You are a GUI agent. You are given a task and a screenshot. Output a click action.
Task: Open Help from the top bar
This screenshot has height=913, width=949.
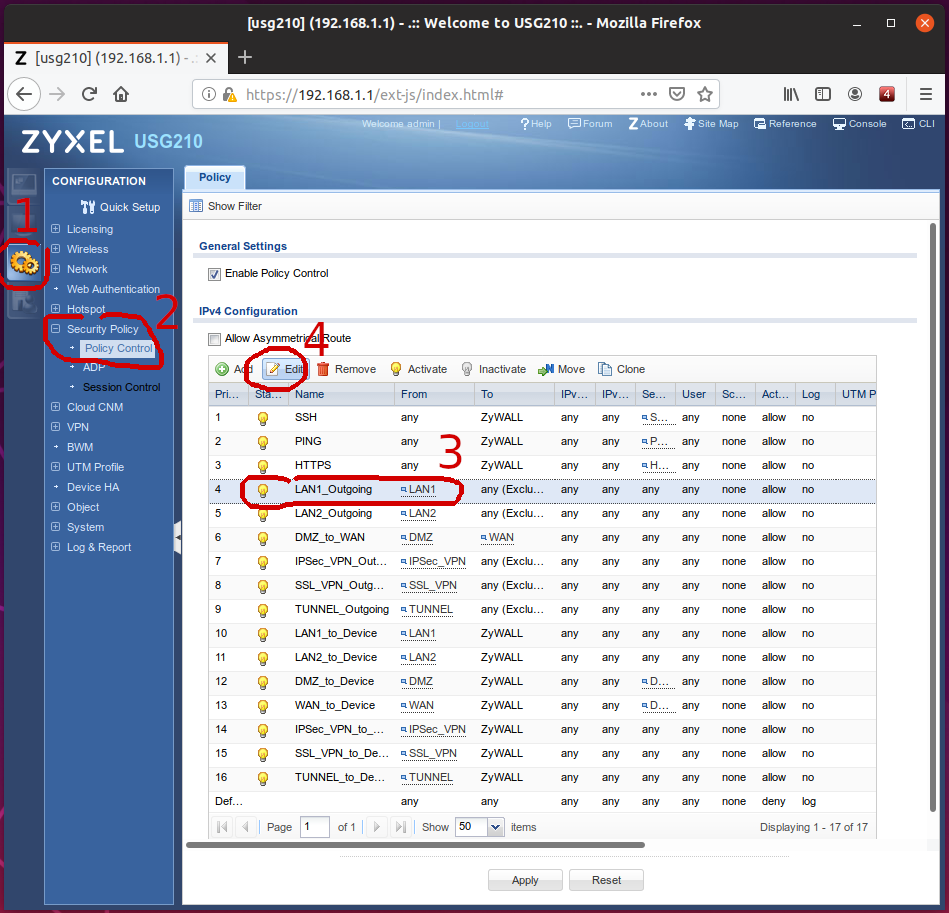(536, 123)
